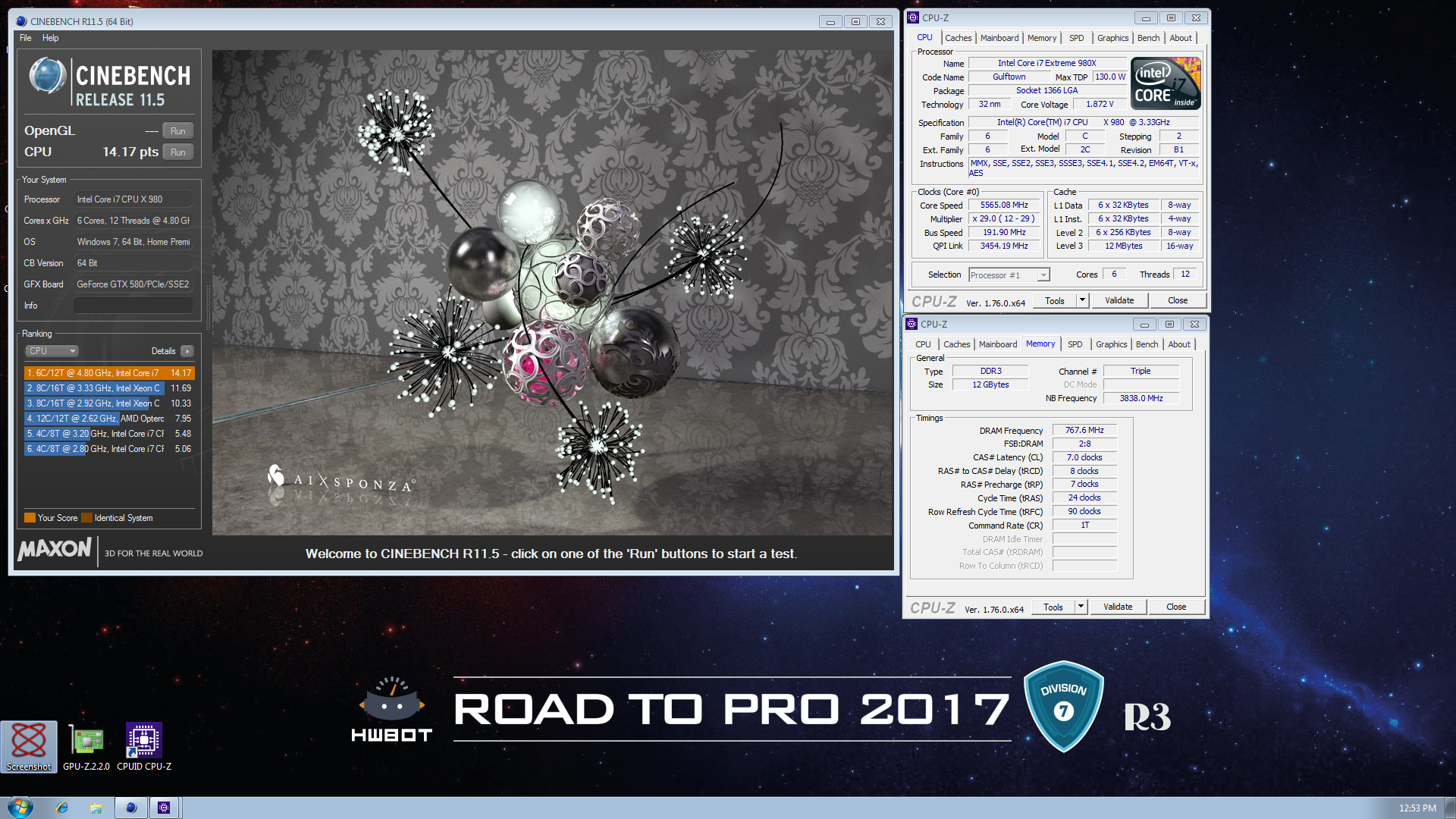The width and height of the screenshot is (1456, 819).
Task: Click the orange Your Score legend swatch
Action: coord(30,518)
